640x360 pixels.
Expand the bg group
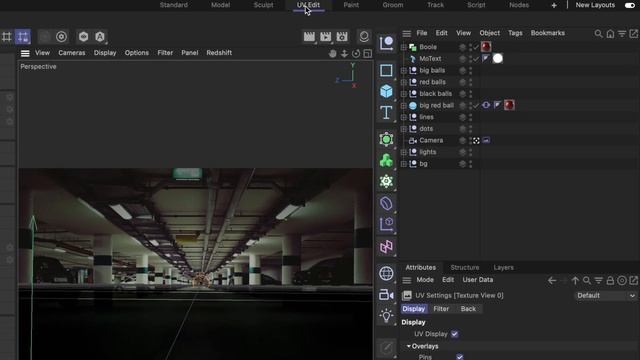click(404, 164)
